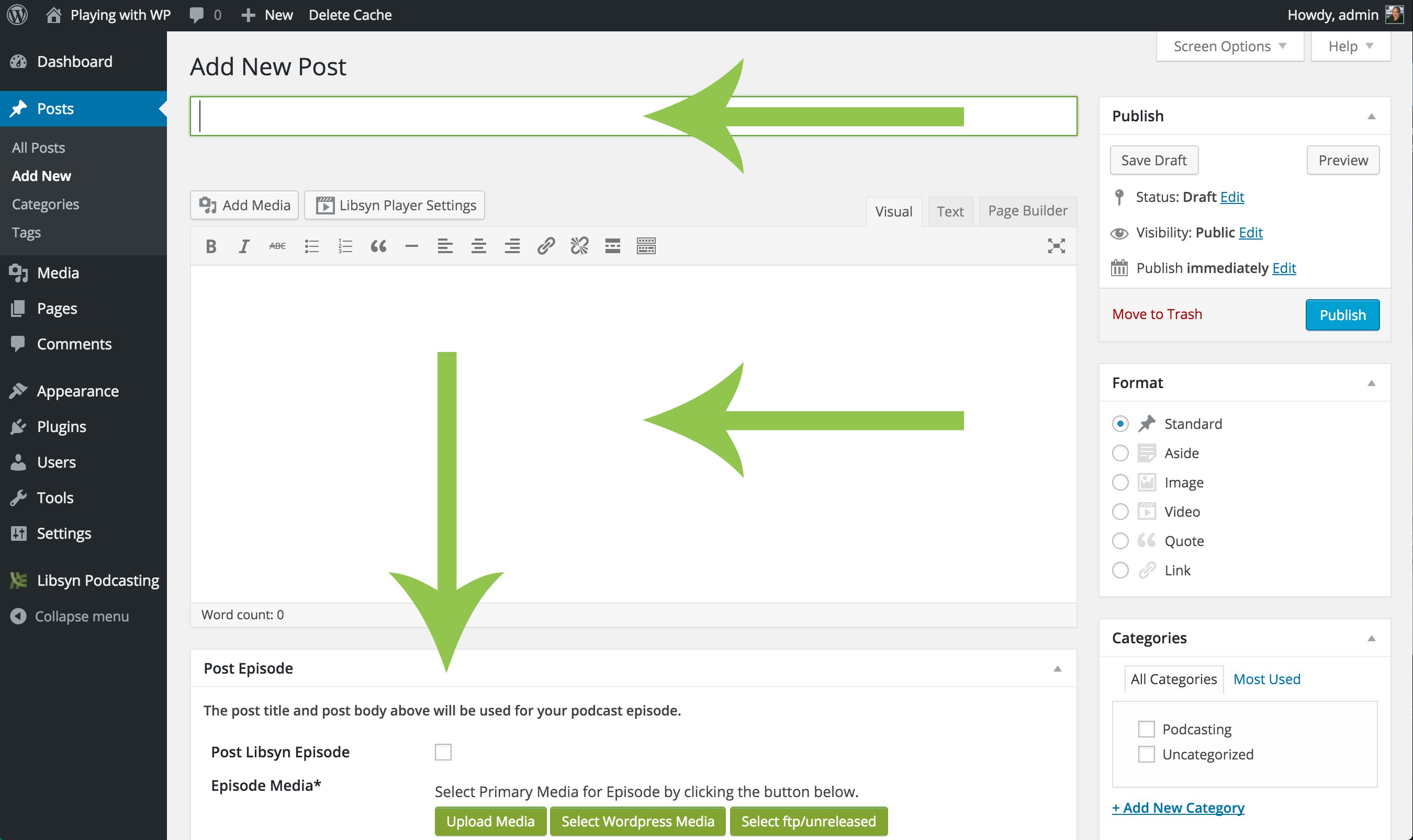Click the Preview button
The width and height of the screenshot is (1413, 840).
[x=1343, y=160]
